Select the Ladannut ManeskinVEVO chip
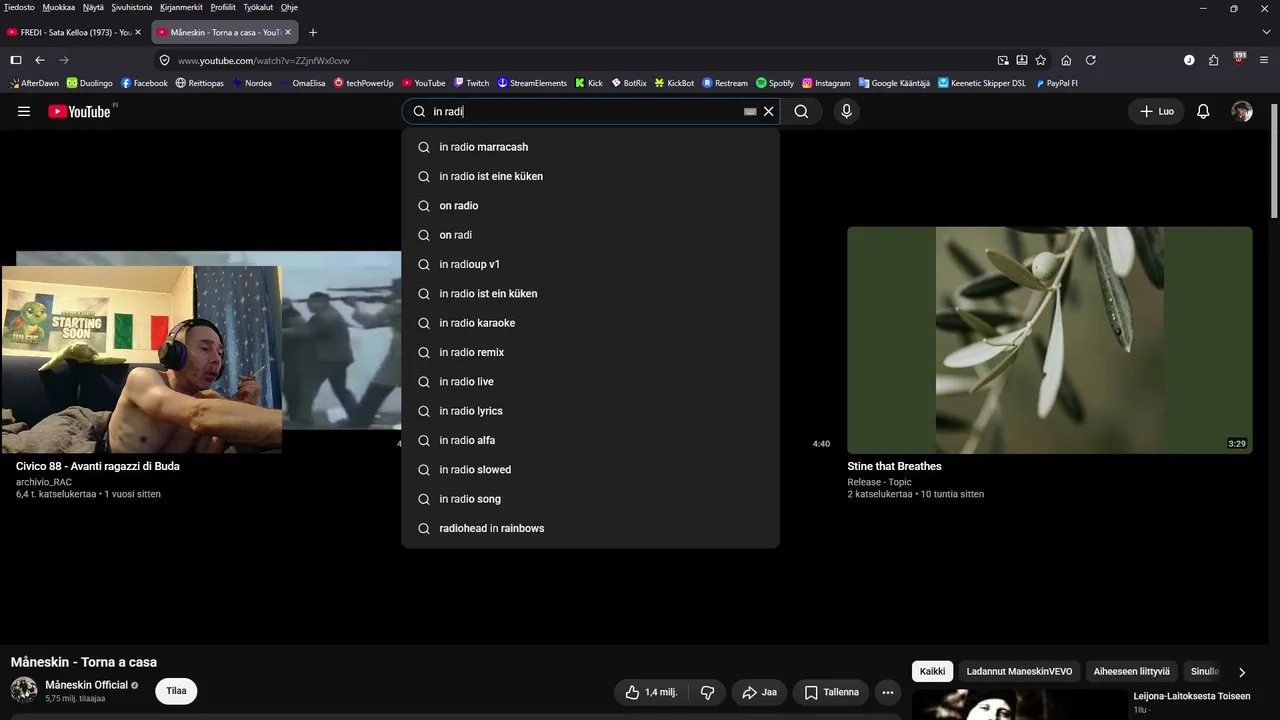The width and height of the screenshot is (1280, 720). [1019, 672]
